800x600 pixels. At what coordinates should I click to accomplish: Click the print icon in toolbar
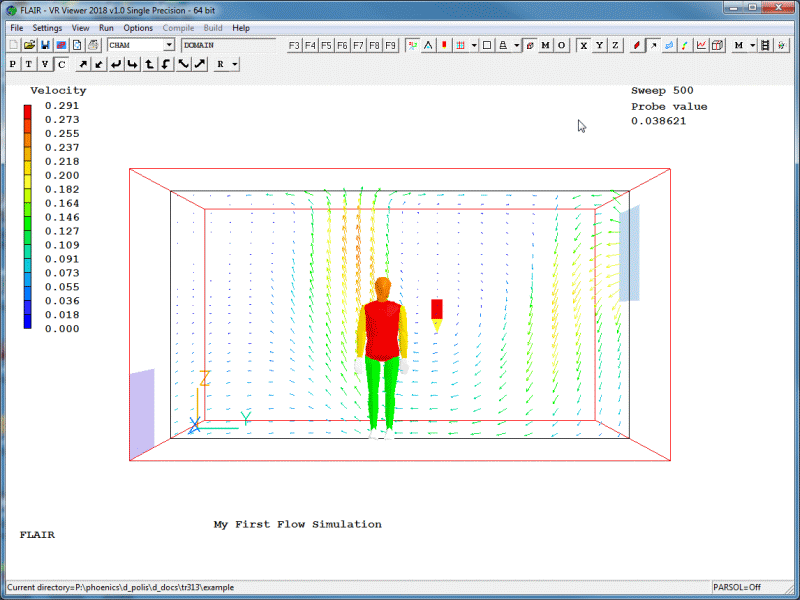93,45
